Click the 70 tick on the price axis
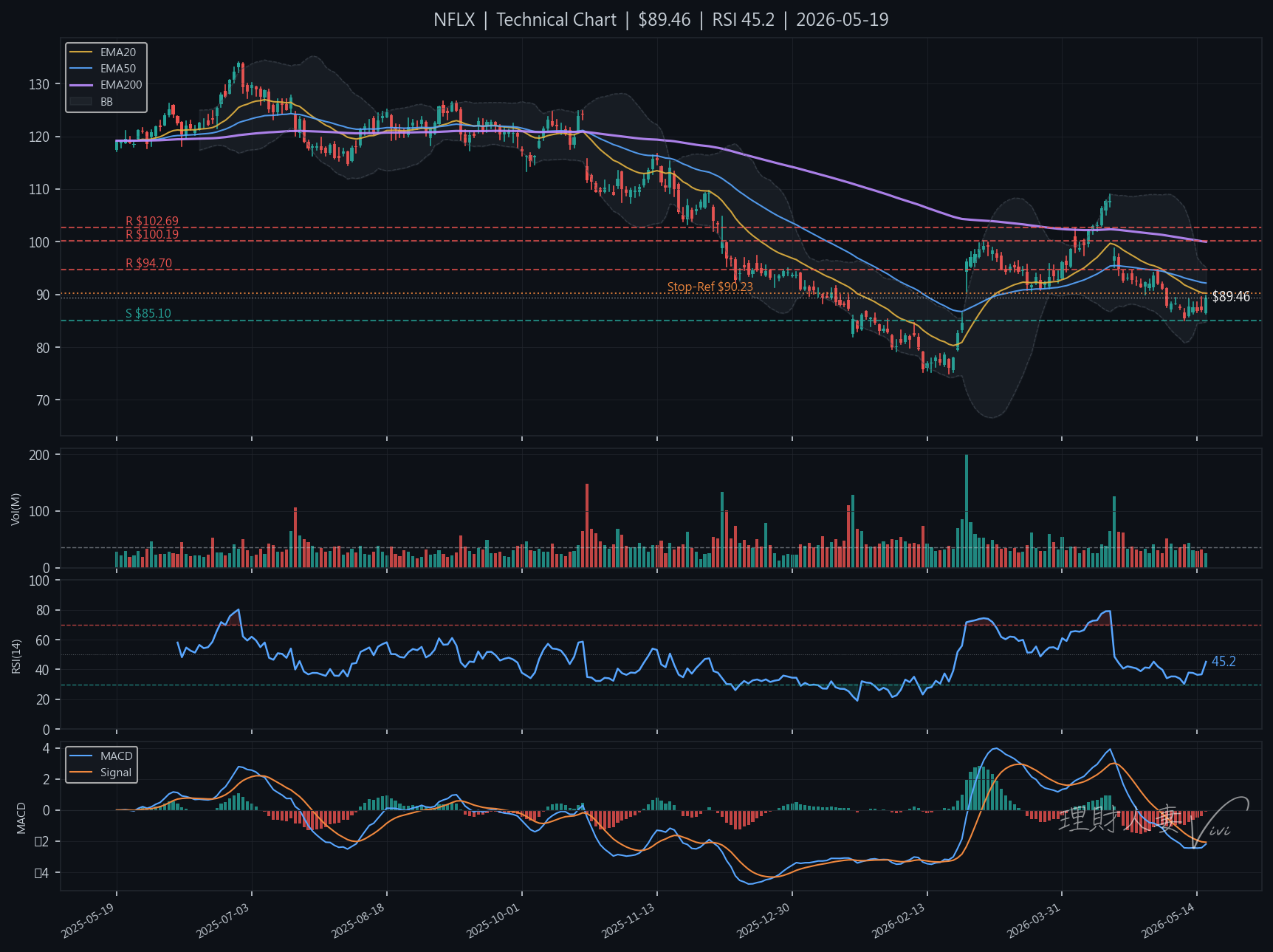Viewport: 1273px width, 952px height. 43,400
